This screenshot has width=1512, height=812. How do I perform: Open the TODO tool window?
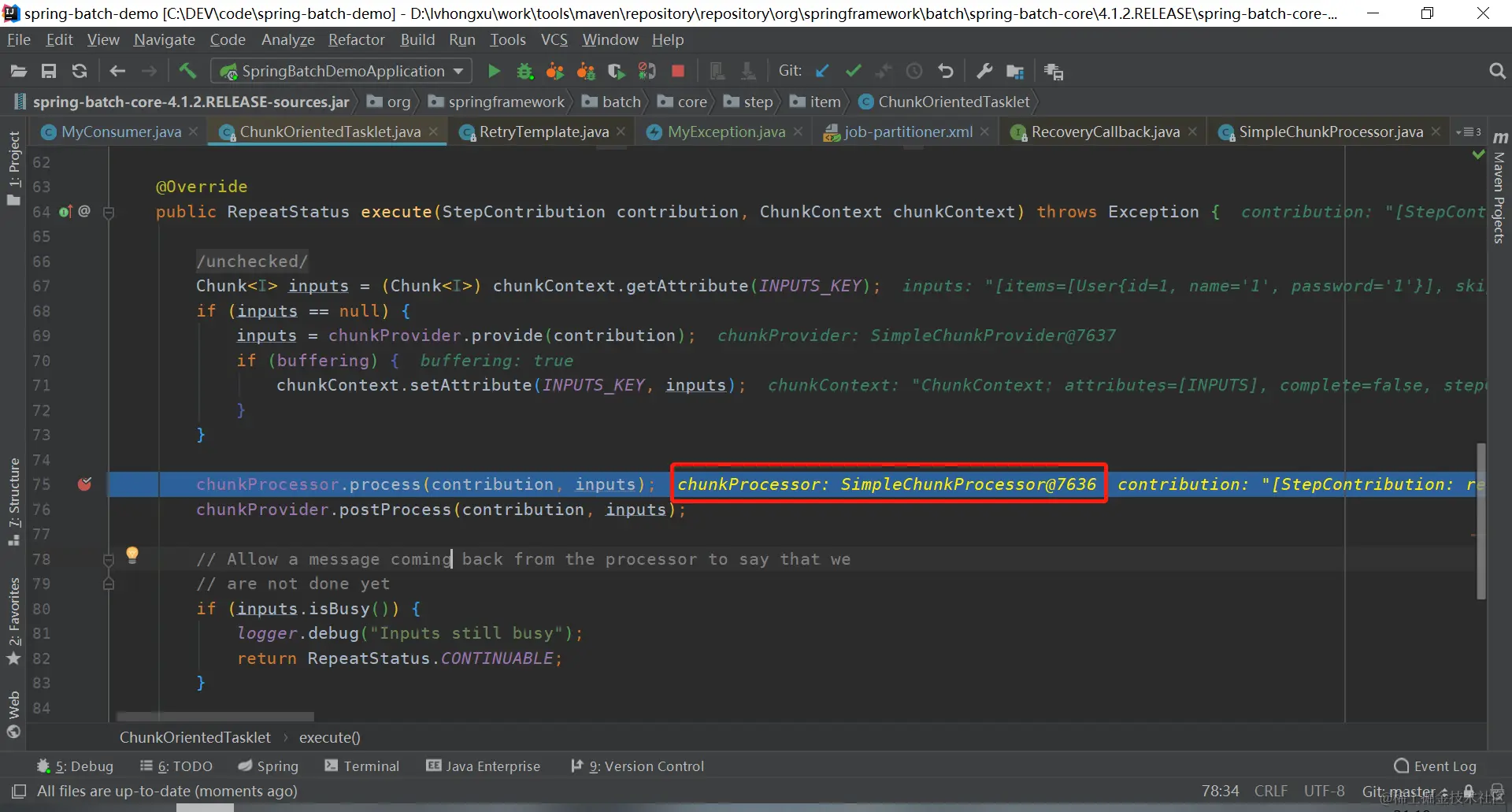[x=176, y=766]
